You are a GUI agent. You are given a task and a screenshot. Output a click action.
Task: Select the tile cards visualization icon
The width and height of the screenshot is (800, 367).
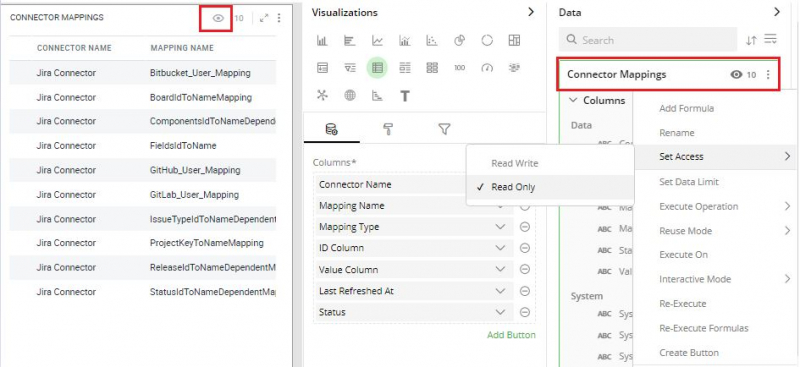[432, 68]
